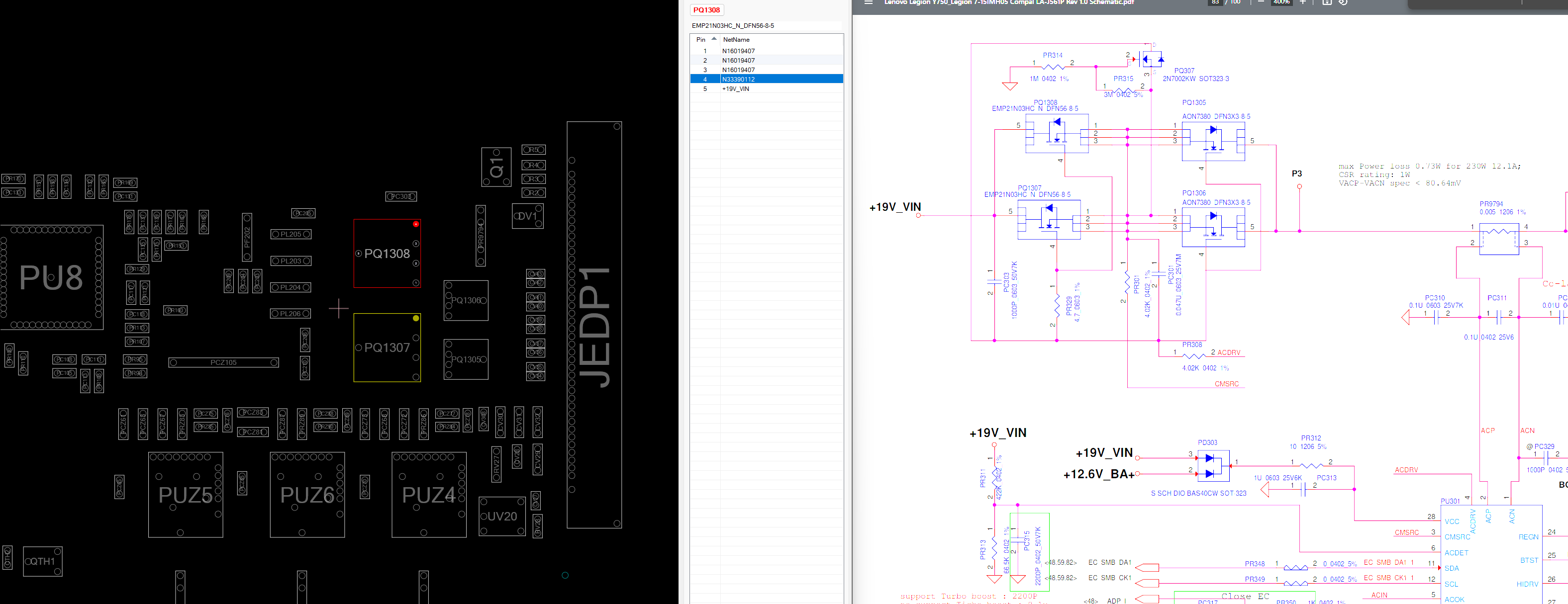Click the PDF zoom in plus button

1303,2
